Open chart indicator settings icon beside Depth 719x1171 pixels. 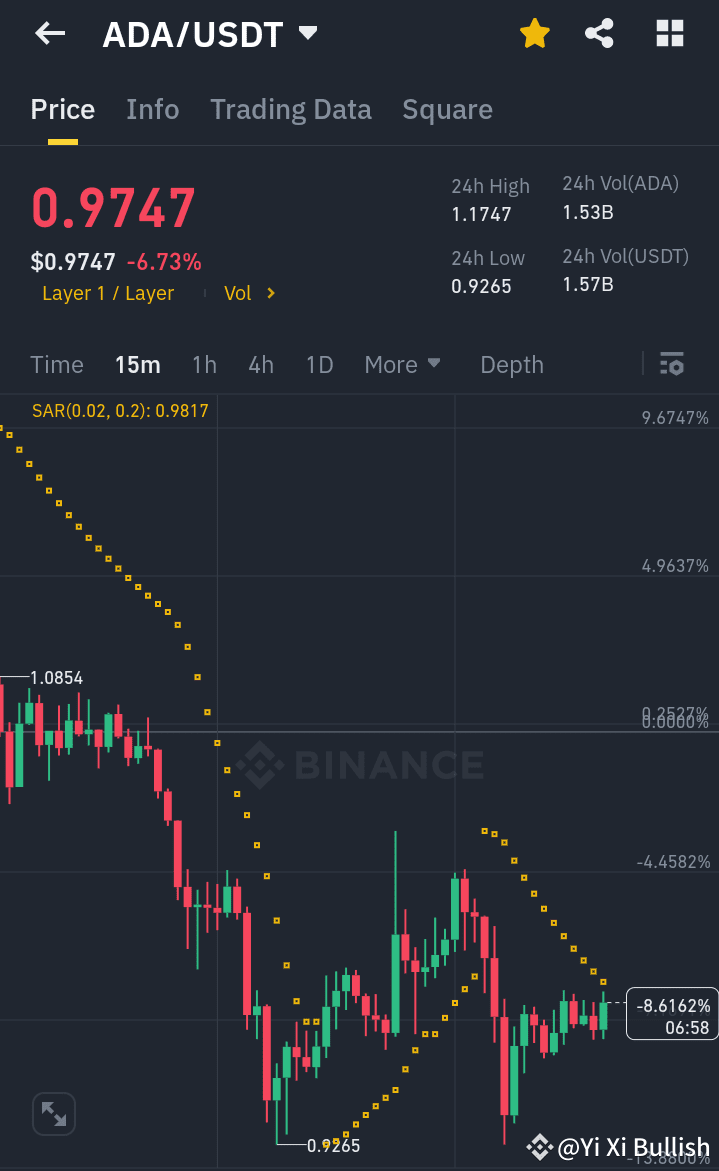tap(671, 364)
